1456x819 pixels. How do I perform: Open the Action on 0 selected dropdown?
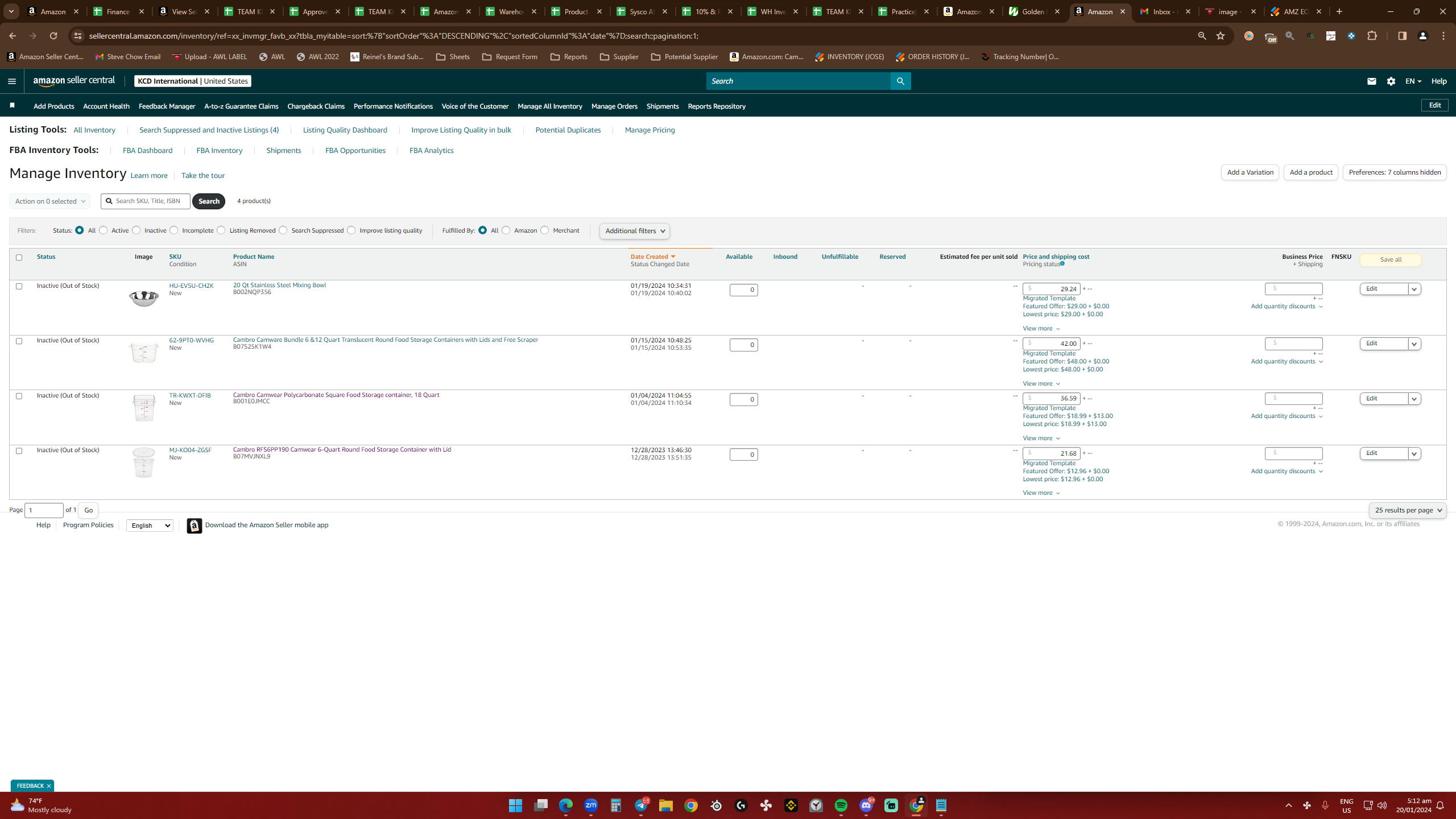[x=49, y=201]
